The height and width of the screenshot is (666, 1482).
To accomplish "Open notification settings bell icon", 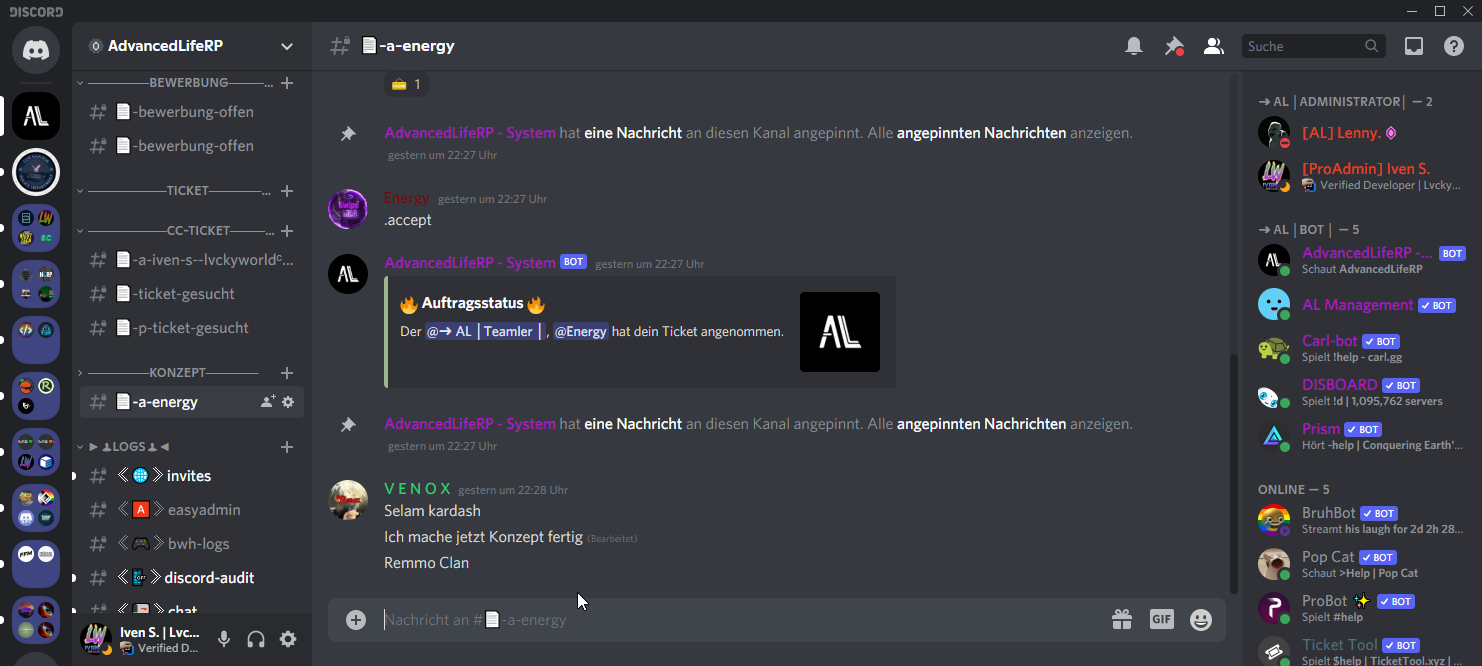I will coord(1134,46).
